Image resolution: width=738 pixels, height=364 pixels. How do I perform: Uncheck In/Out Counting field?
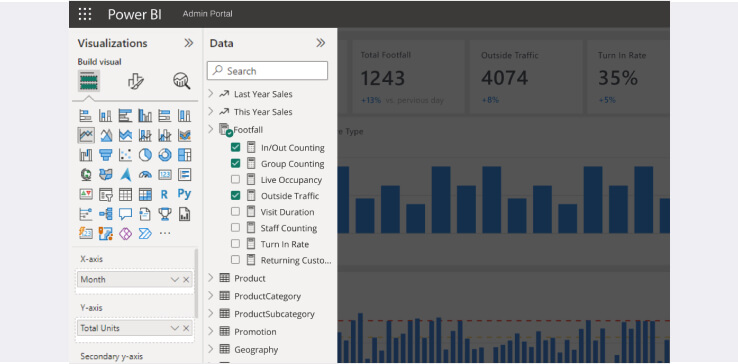pos(235,147)
